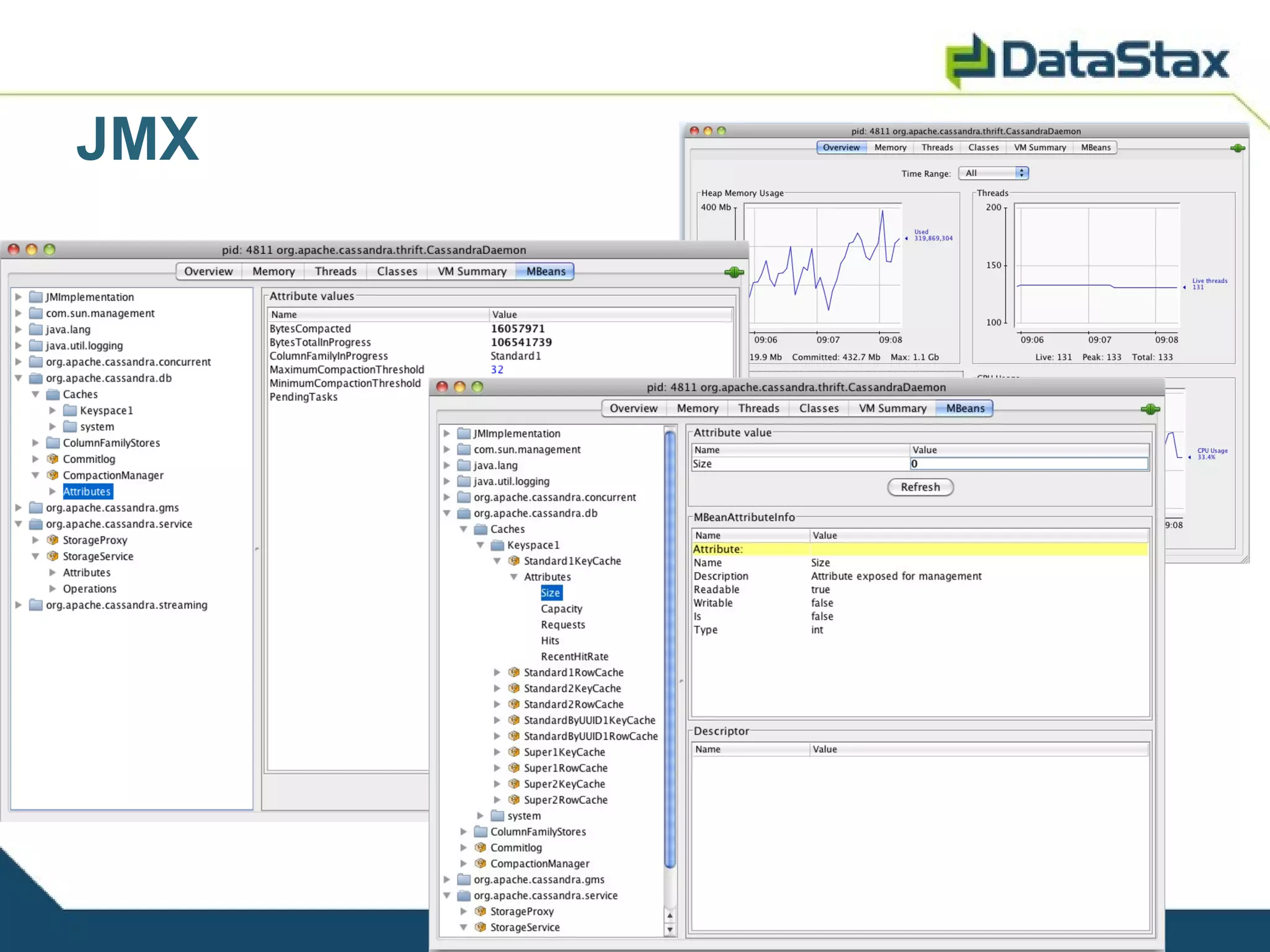Image resolution: width=1270 pixels, height=952 pixels.
Task: Expand the Standard1RowCache tree node
Action: coord(497,672)
